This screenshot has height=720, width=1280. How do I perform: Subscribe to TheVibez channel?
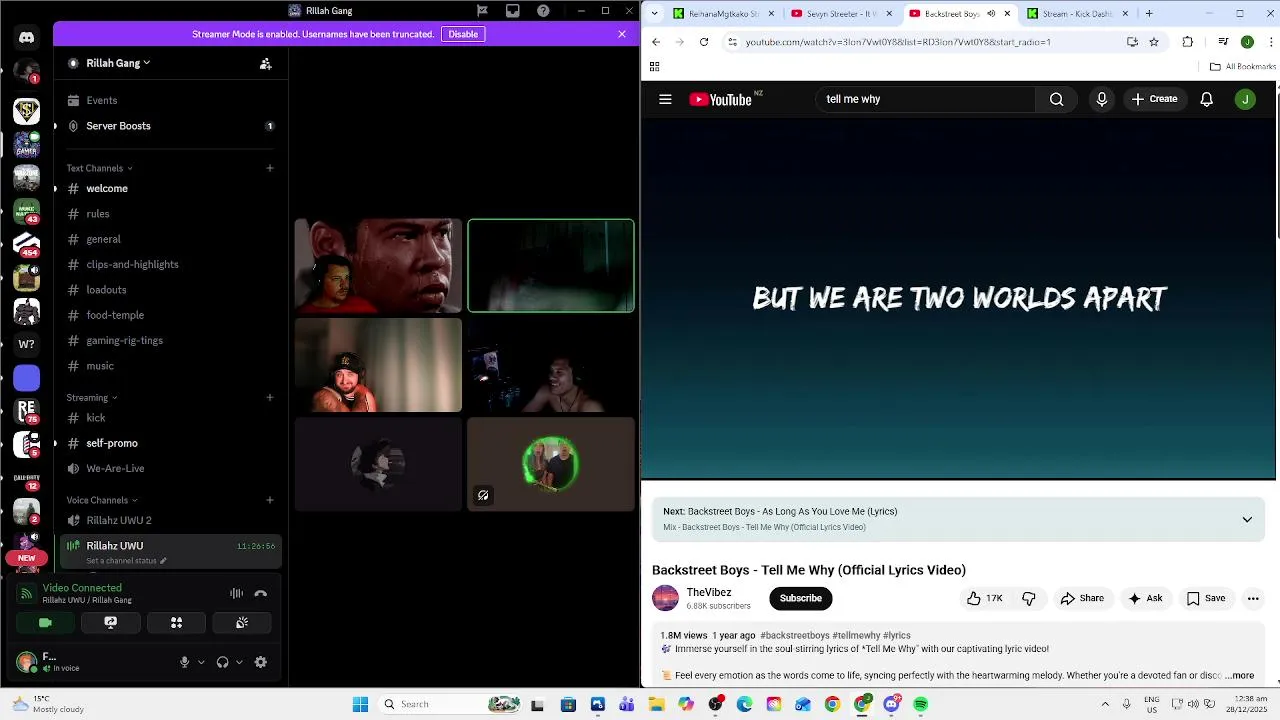coord(801,598)
